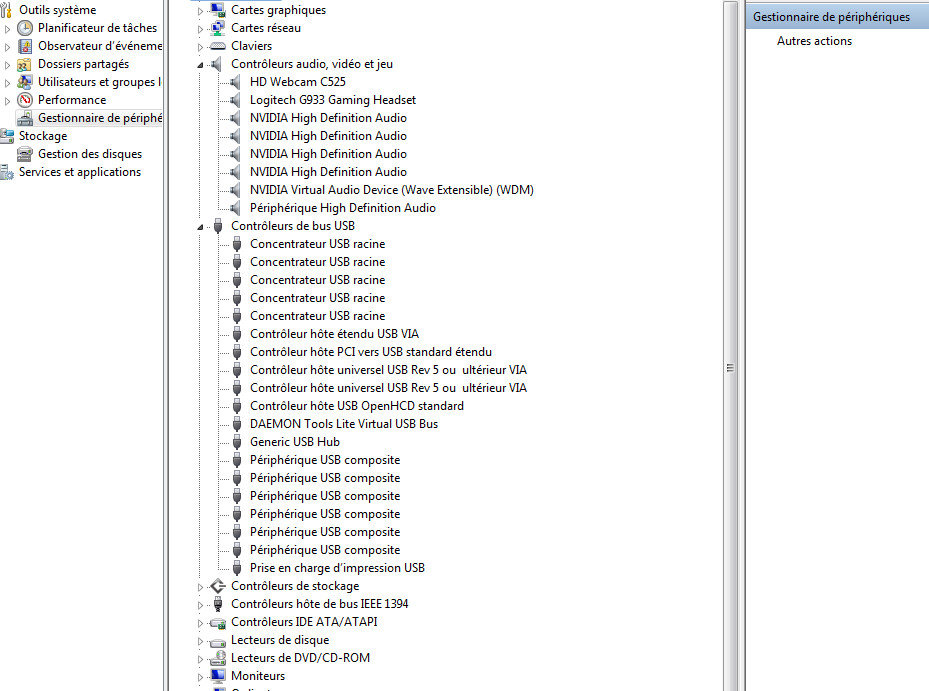Click the Lecteurs de disque drive icon

coord(218,641)
